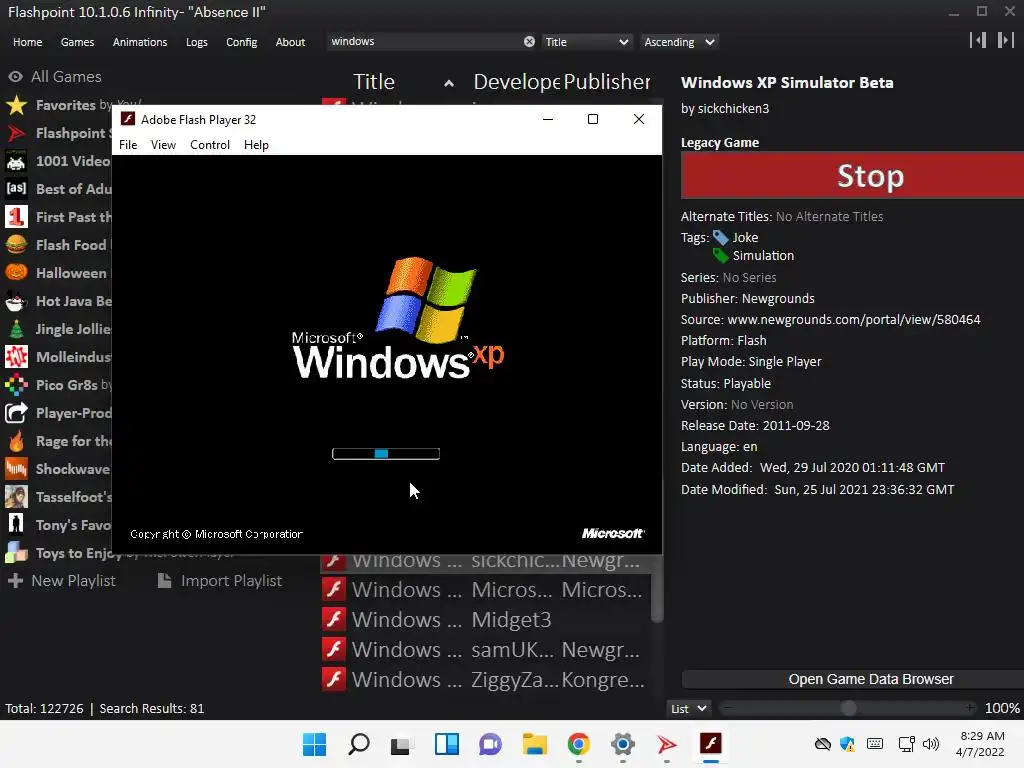Screen dimensions: 1024x768
Task: Open the Hot Java coffee cup icon
Action: click(x=16, y=301)
